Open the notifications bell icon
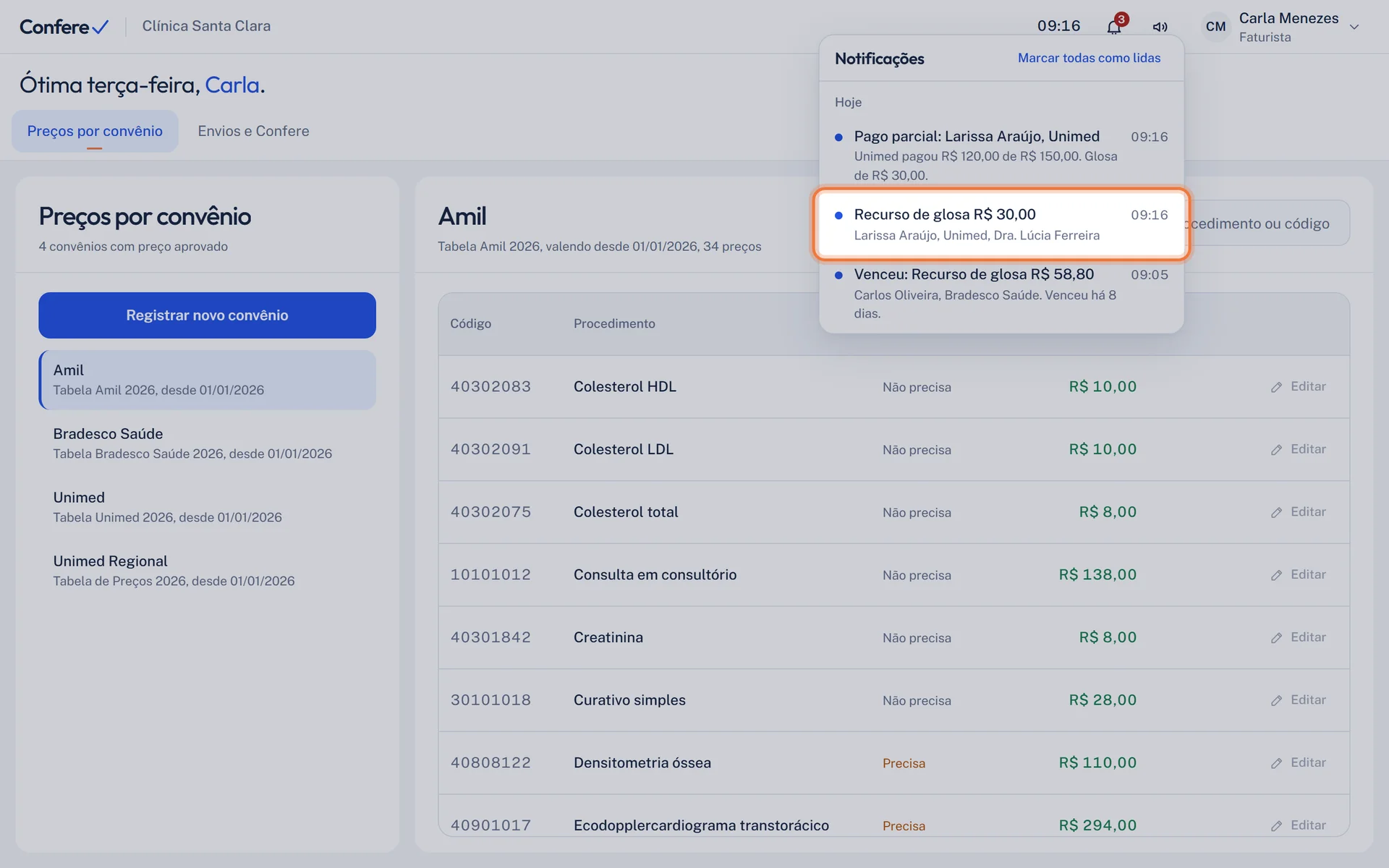The width and height of the screenshot is (1389, 868). coord(1114,27)
